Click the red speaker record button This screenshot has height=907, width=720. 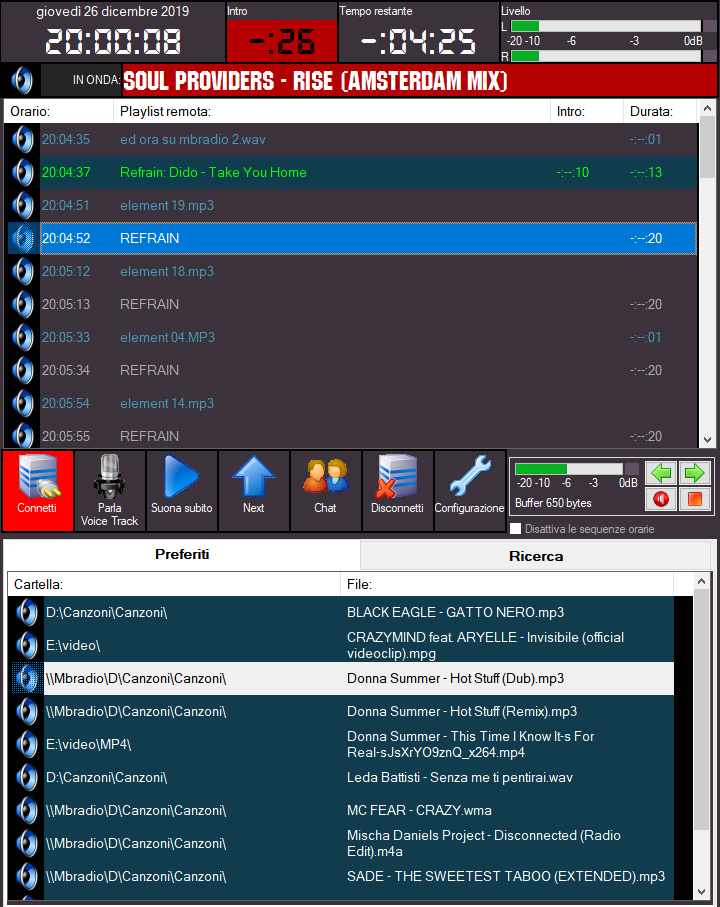661,499
